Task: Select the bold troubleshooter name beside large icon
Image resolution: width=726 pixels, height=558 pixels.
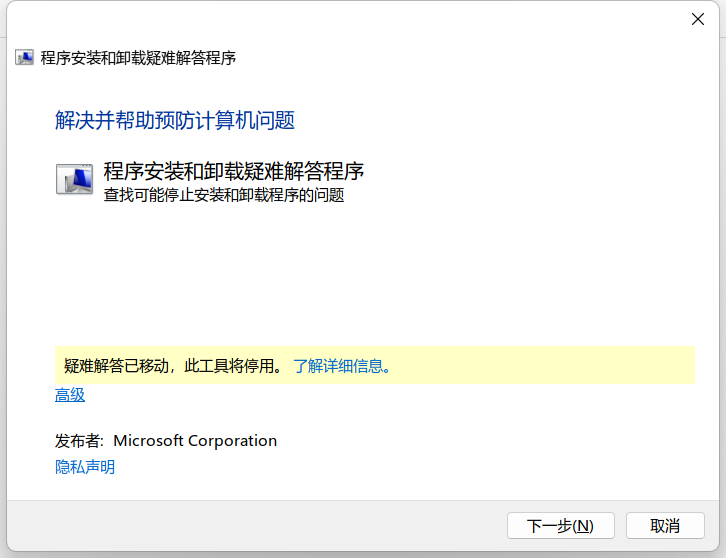Action: (233, 171)
